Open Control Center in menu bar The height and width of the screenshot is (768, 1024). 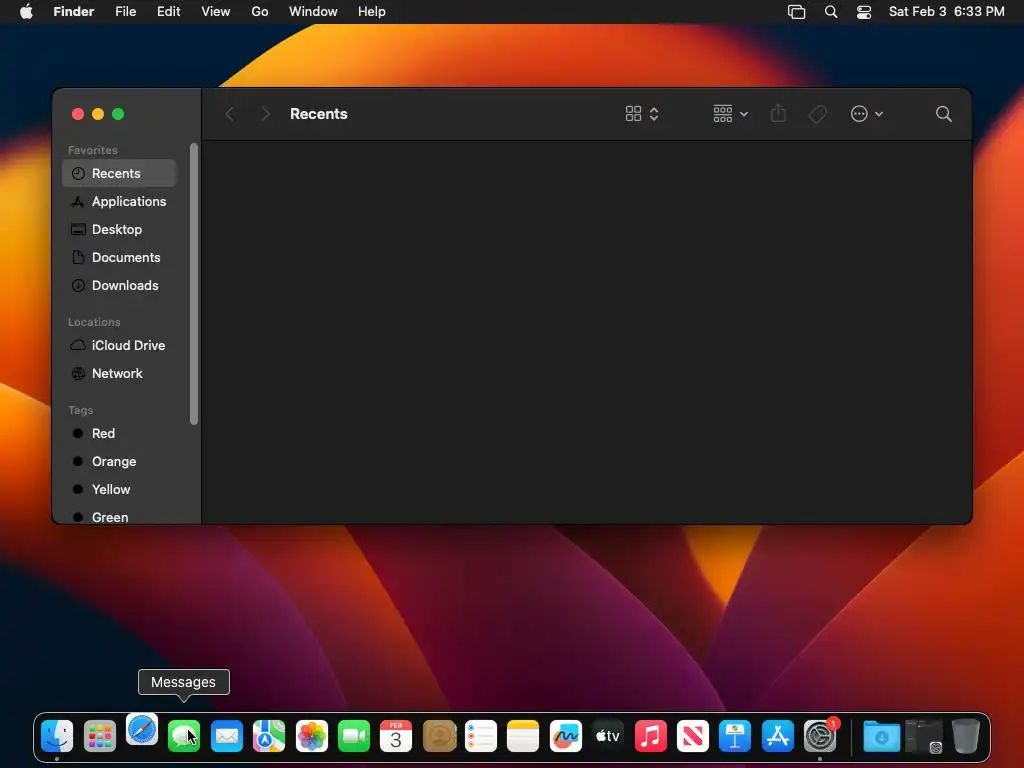864,12
